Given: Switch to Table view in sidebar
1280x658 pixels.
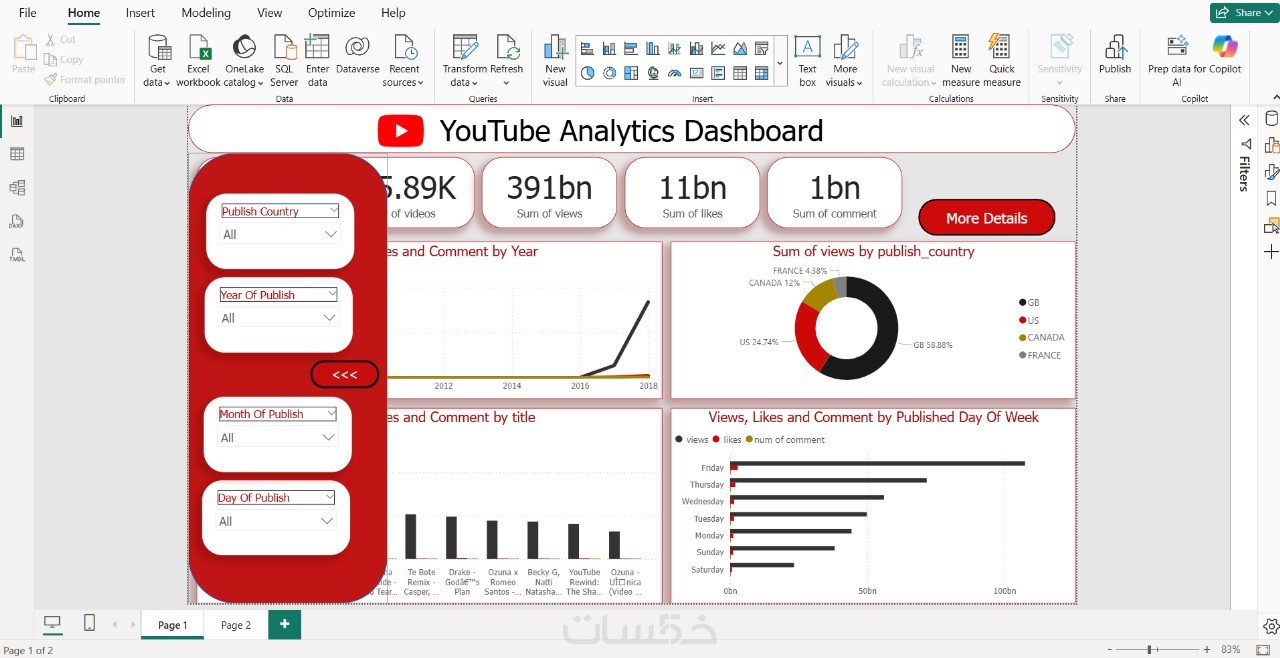Looking at the screenshot, I should [x=17, y=154].
